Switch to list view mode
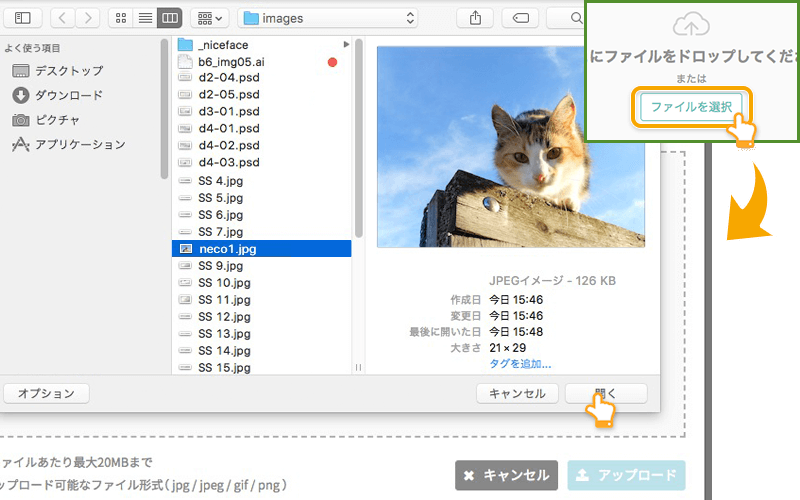The height and width of the screenshot is (500, 800). 145,18
